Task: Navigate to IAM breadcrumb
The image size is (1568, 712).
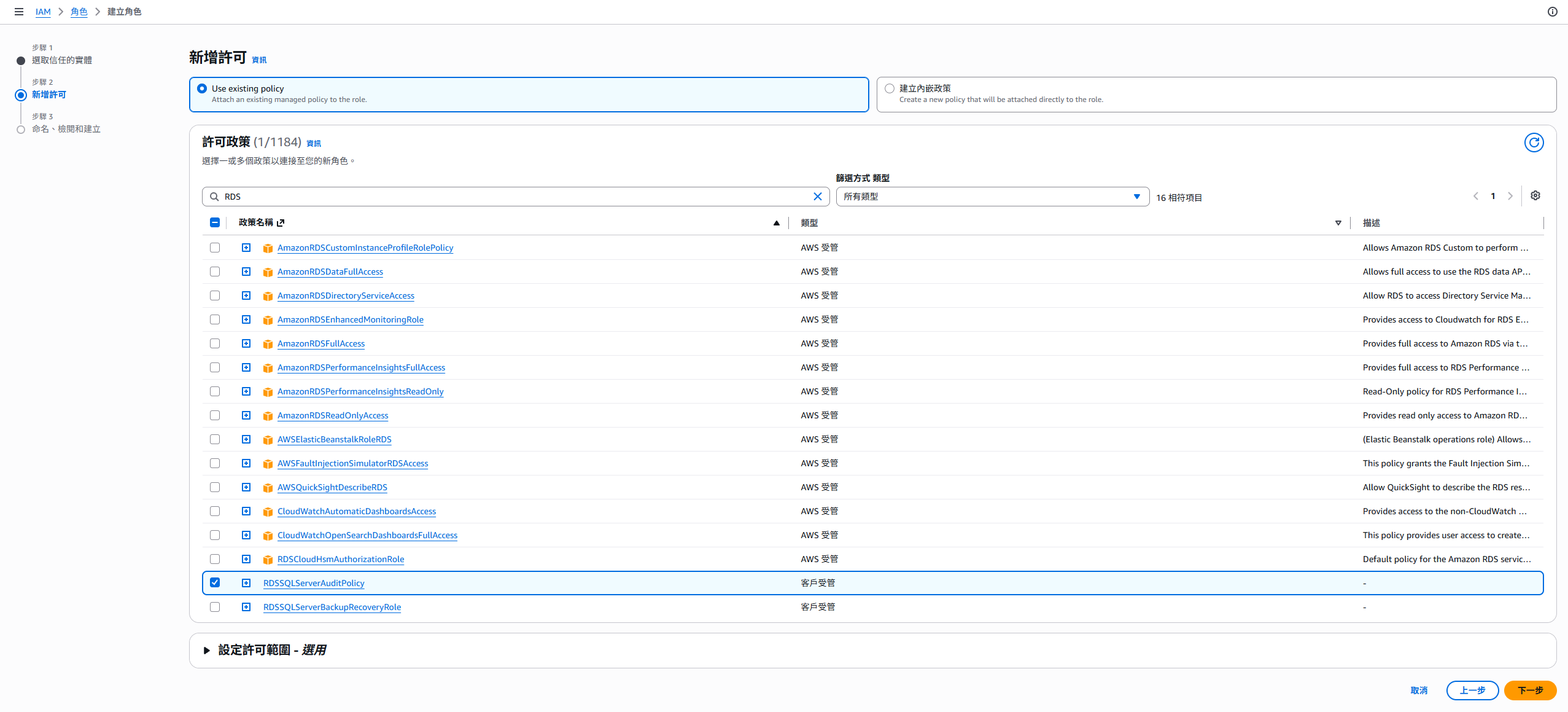Action: pyautogui.click(x=43, y=12)
